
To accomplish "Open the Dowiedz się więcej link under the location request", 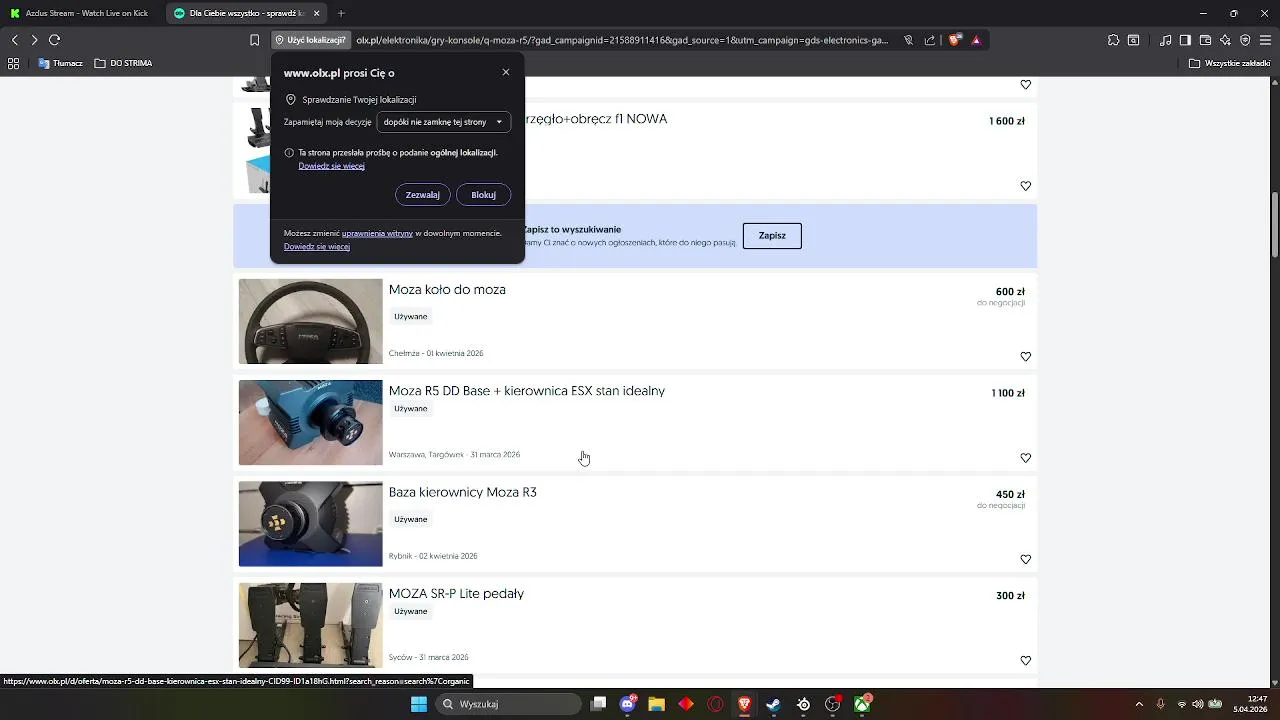I will coord(331,166).
